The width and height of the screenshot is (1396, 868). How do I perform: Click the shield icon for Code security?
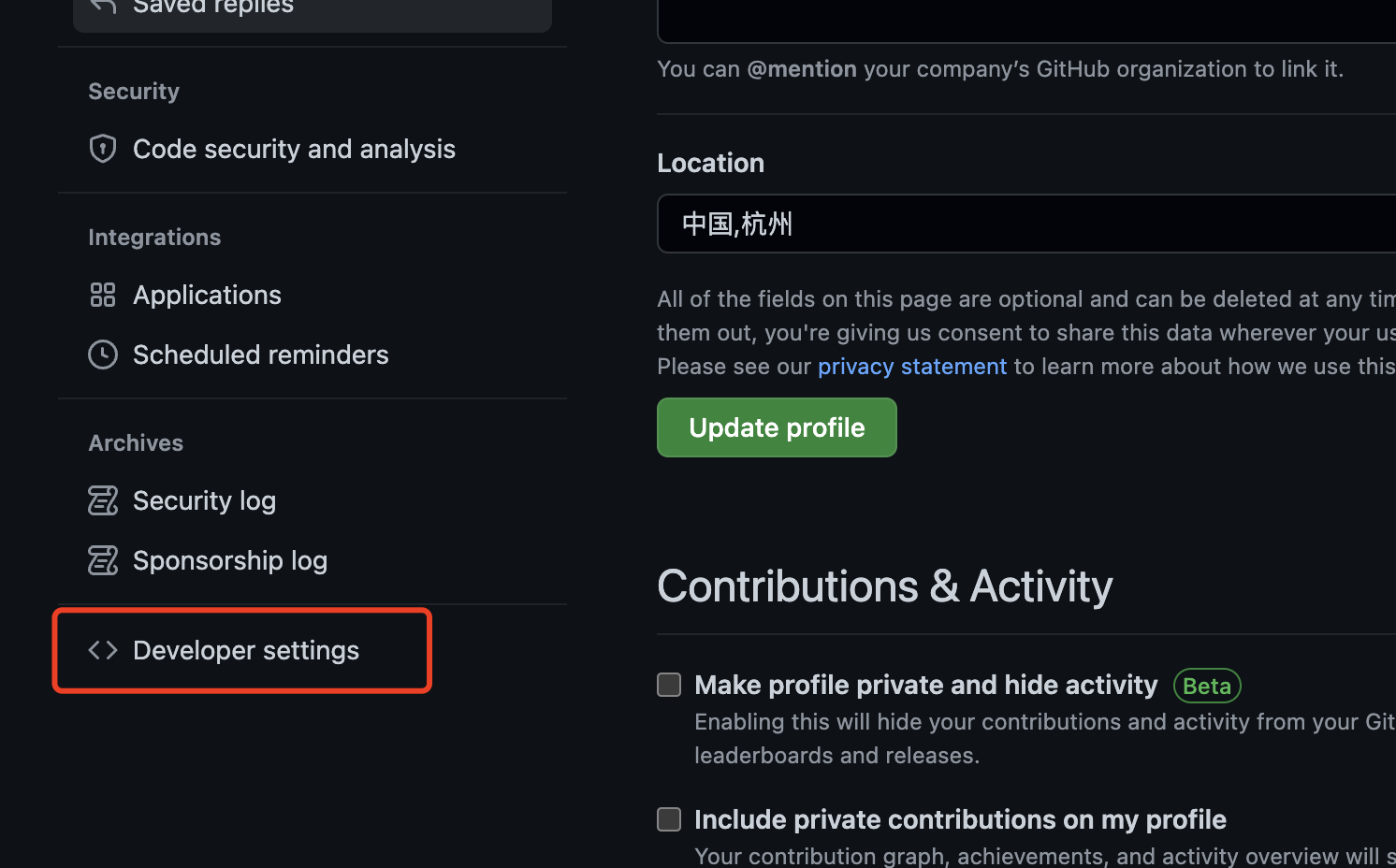[x=103, y=149]
